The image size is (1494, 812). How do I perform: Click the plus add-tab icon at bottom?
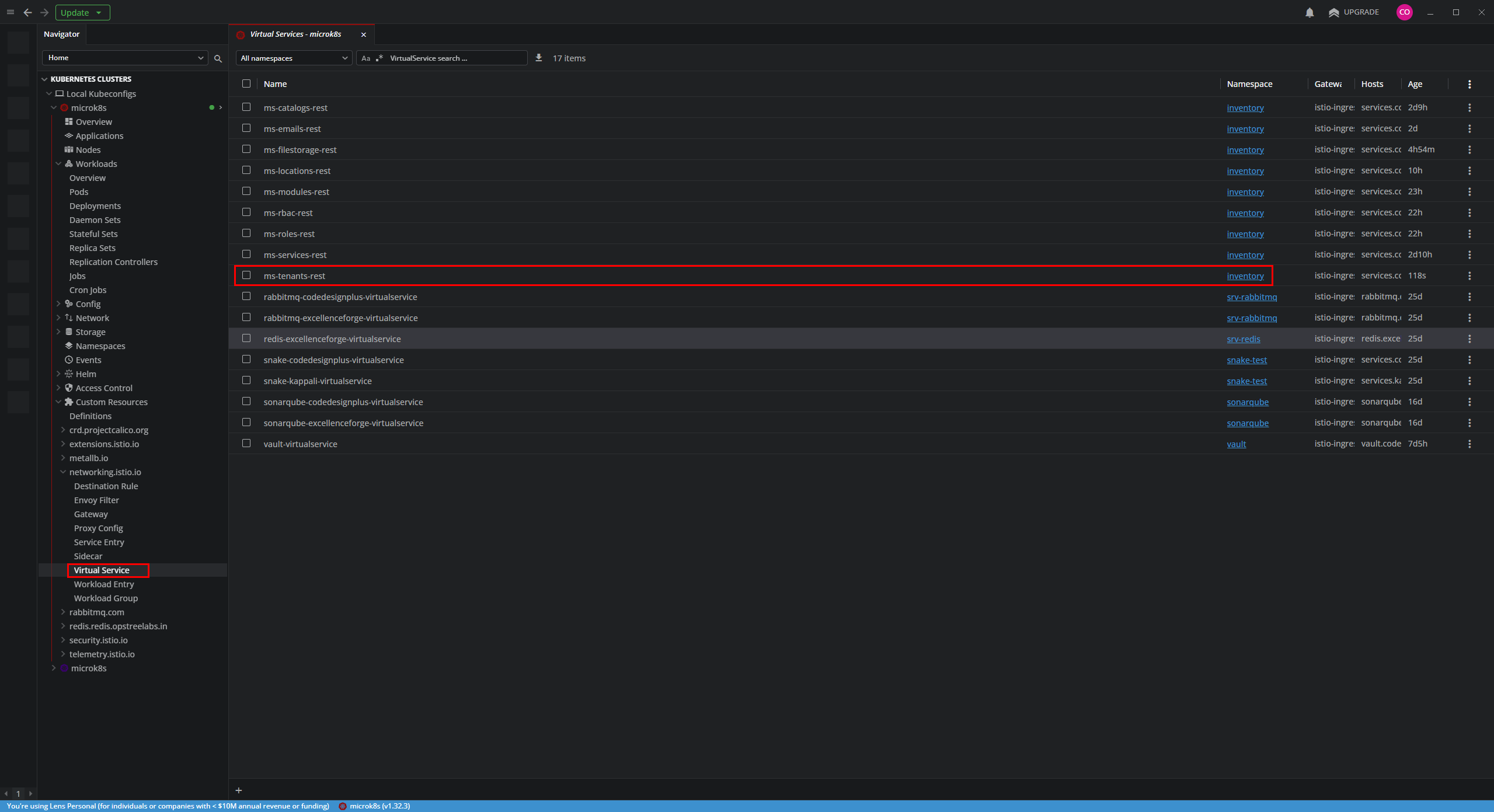tap(239, 790)
